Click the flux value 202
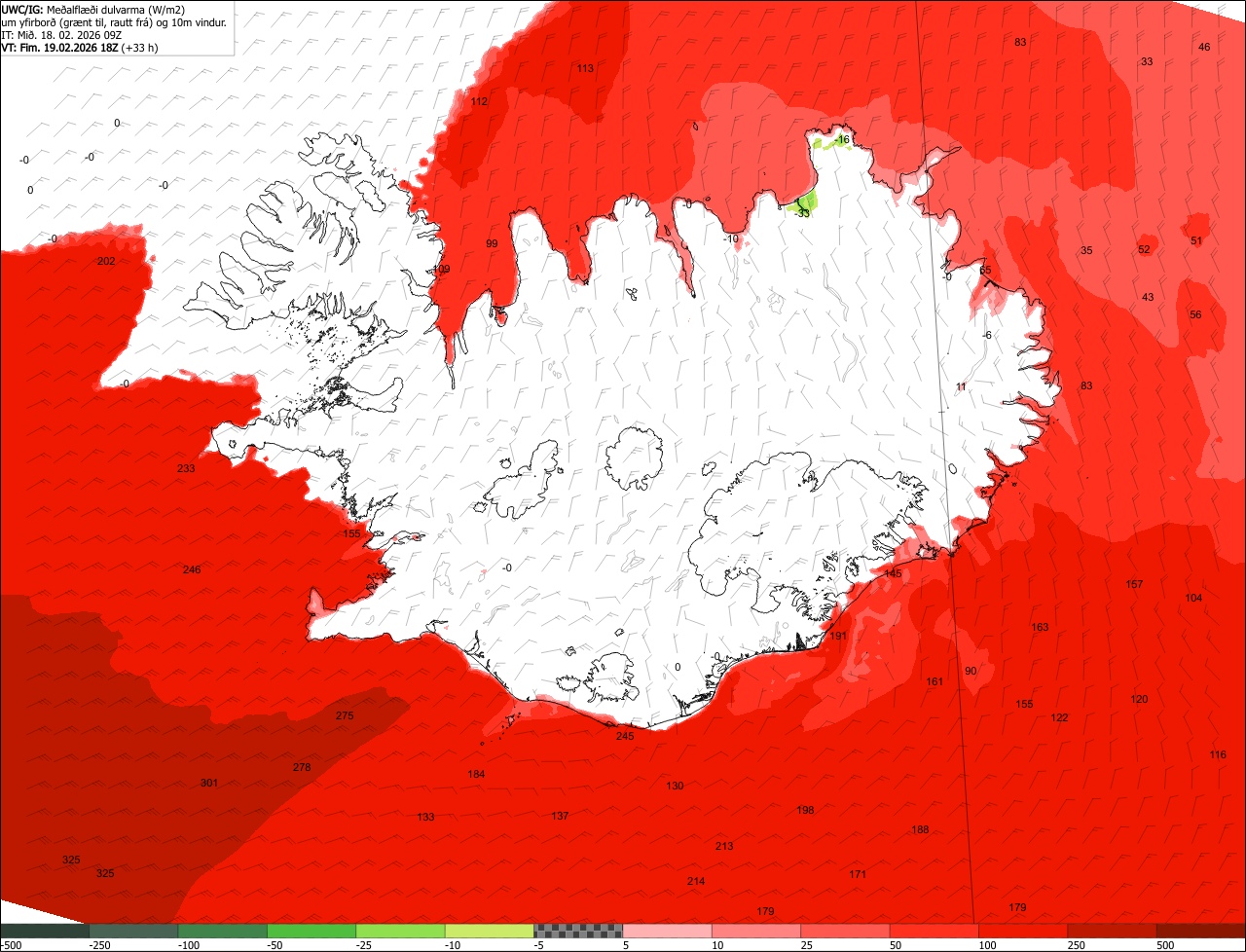The width and height of the screenshot is (1246, 952). click(x=107, y=261)
